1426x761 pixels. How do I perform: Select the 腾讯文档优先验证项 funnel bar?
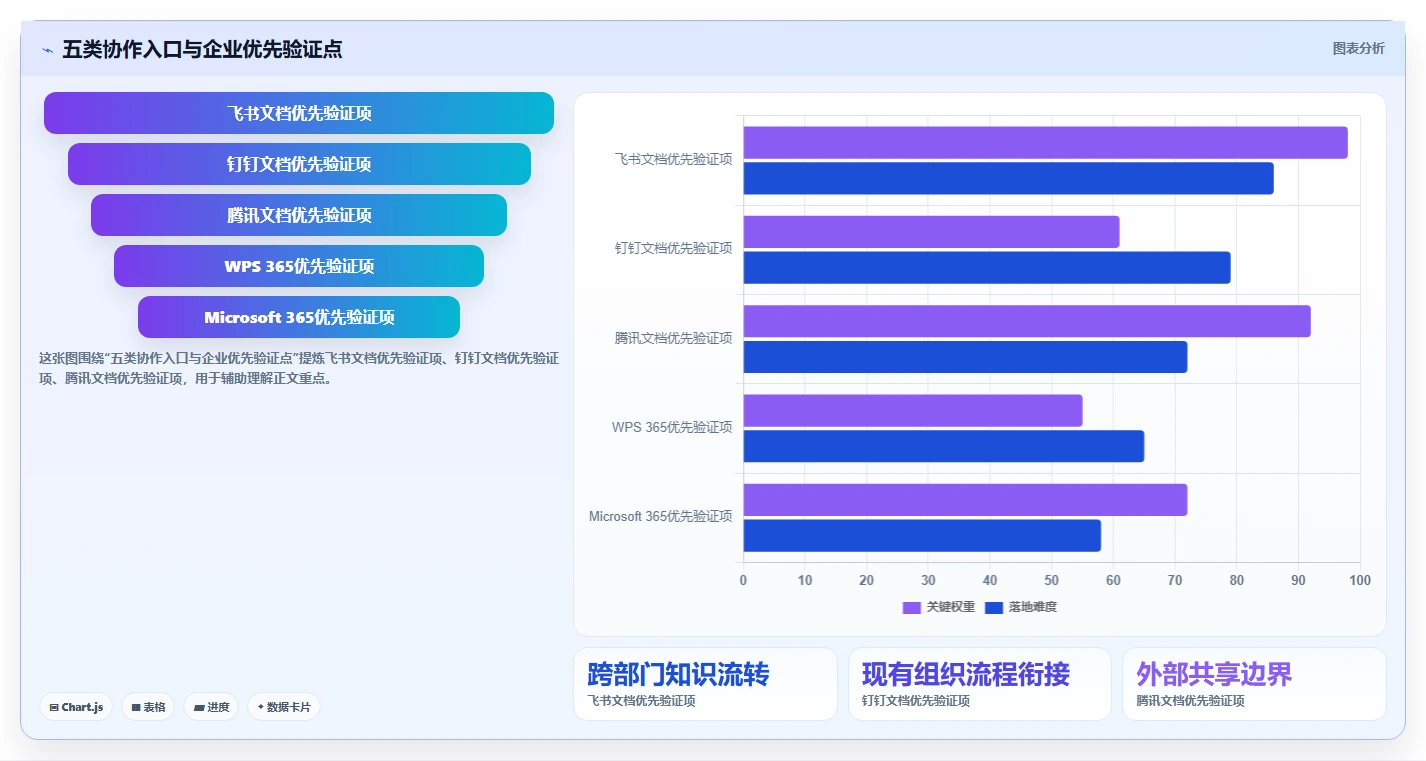tap(299, 215)
